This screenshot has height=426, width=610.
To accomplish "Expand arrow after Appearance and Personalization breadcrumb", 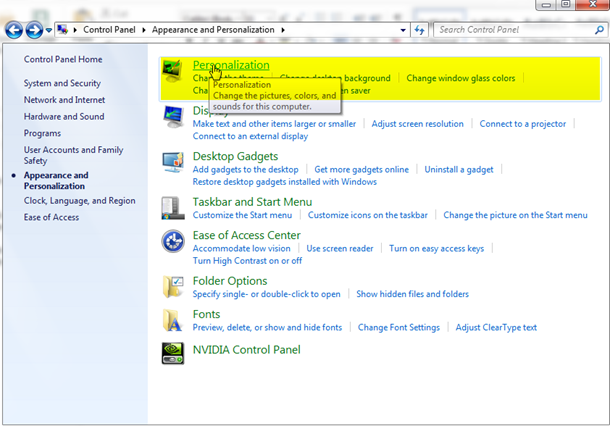I will click(283, 30).
